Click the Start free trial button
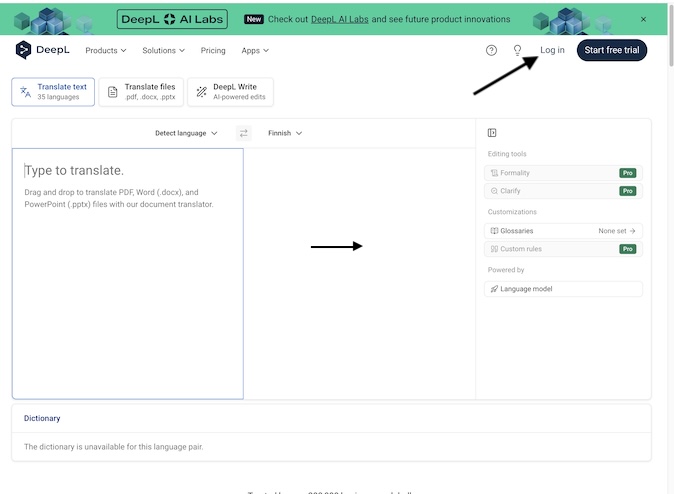This screenshot has width=674, height=494. coord(611,50)
